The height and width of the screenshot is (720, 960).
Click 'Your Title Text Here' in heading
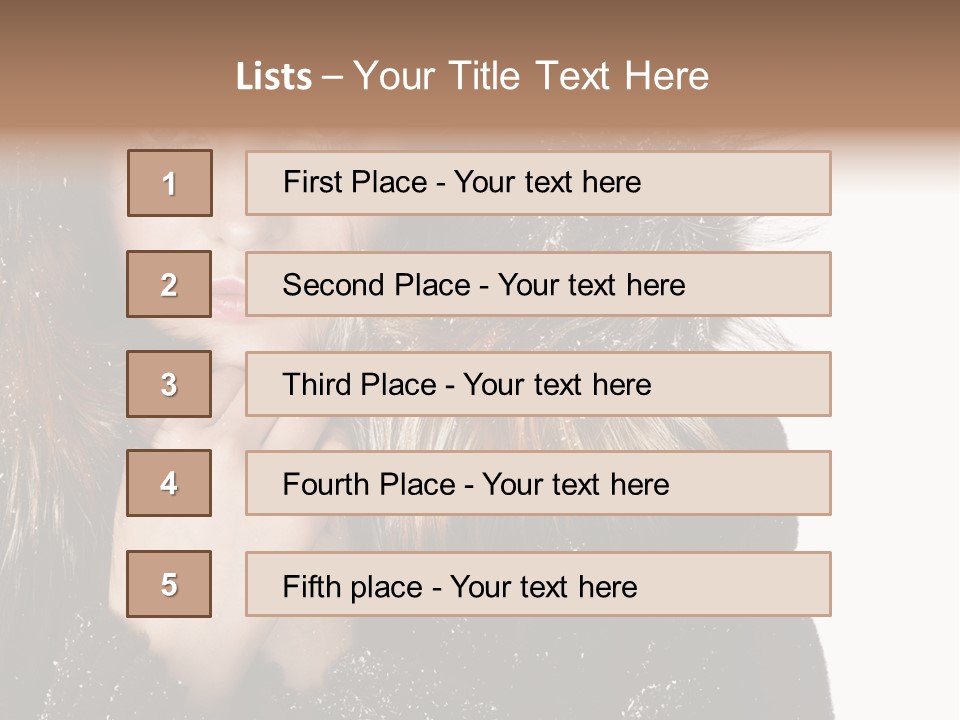(531, 76)
